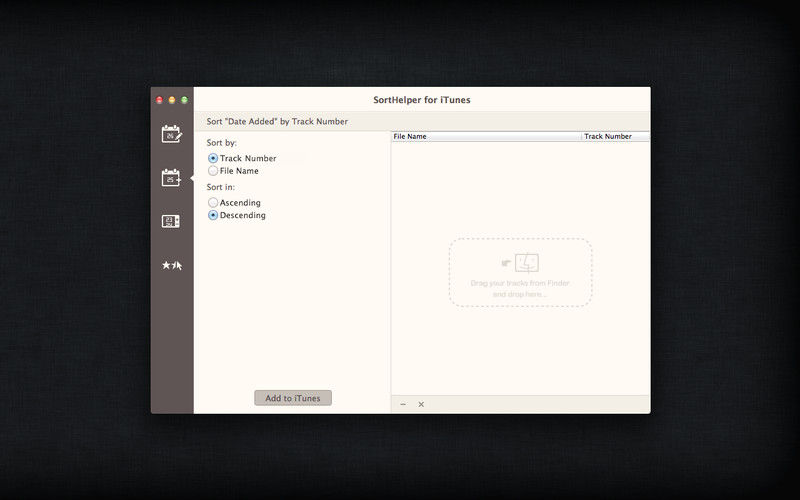Open the calendar with pencil sidebar icon

(171, 134)
